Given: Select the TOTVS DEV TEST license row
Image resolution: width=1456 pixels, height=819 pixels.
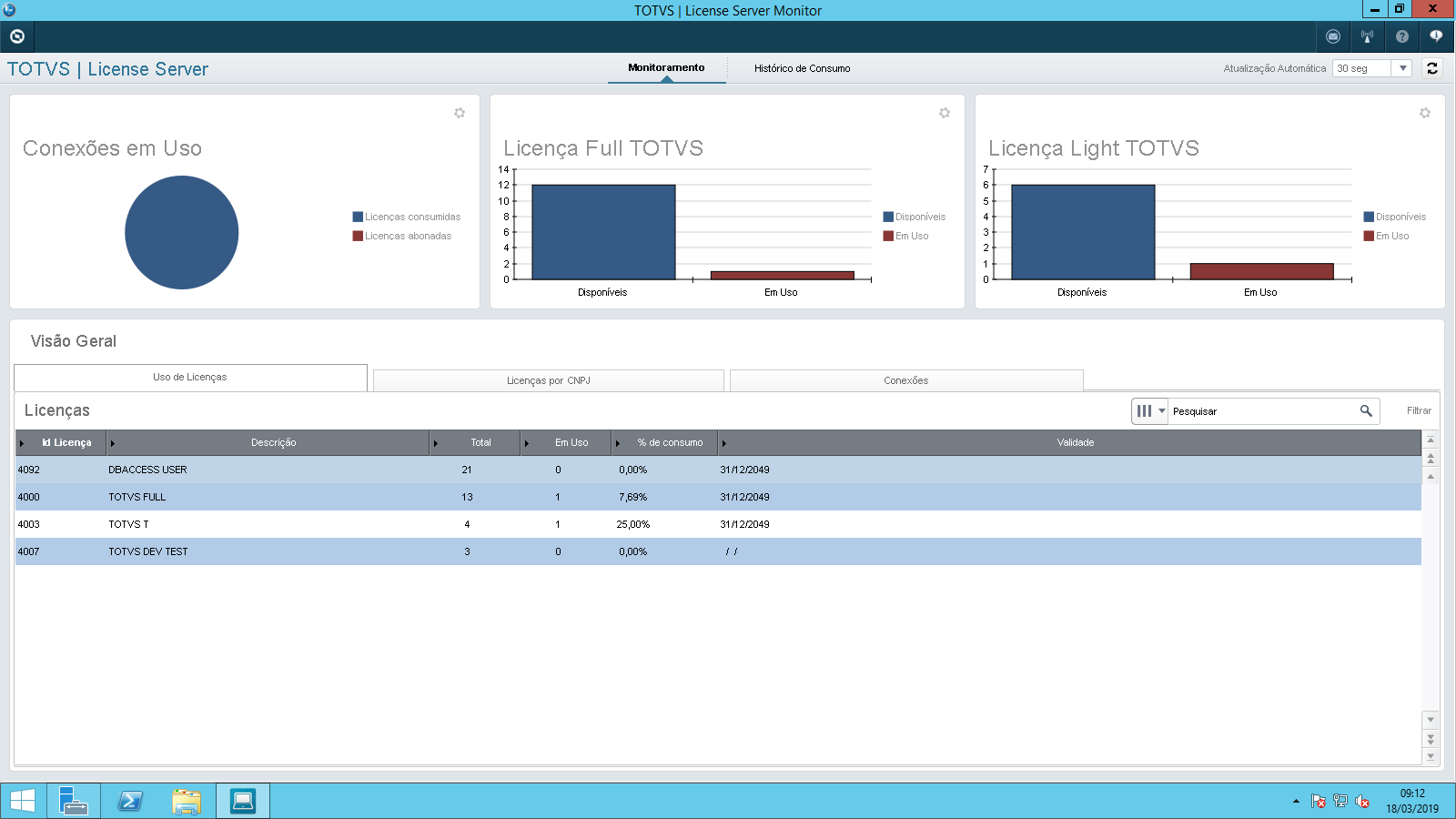Looking at the screenshot, I should [x=718, y=551].
